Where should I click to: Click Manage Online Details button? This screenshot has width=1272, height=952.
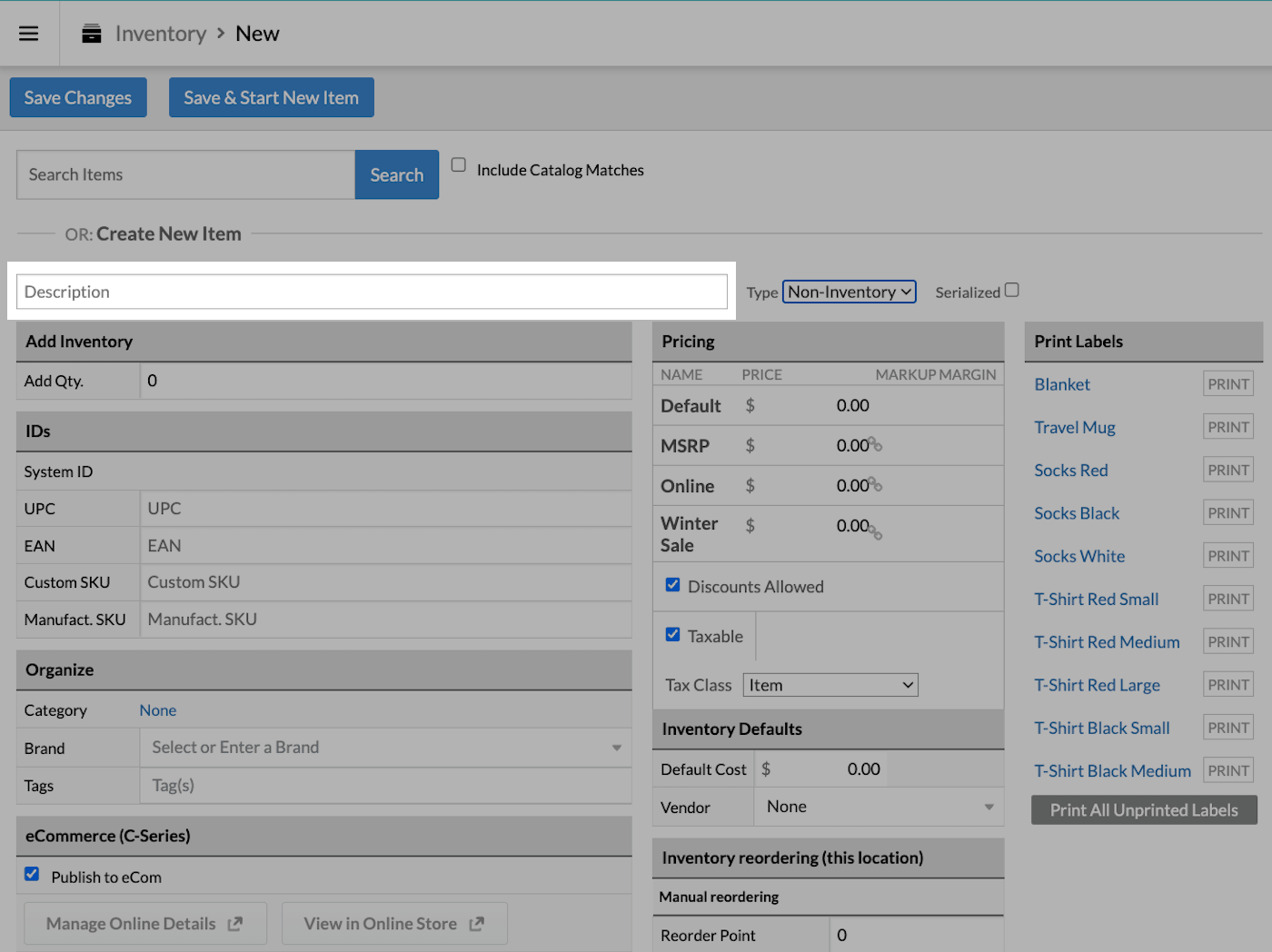coord(145,924)
